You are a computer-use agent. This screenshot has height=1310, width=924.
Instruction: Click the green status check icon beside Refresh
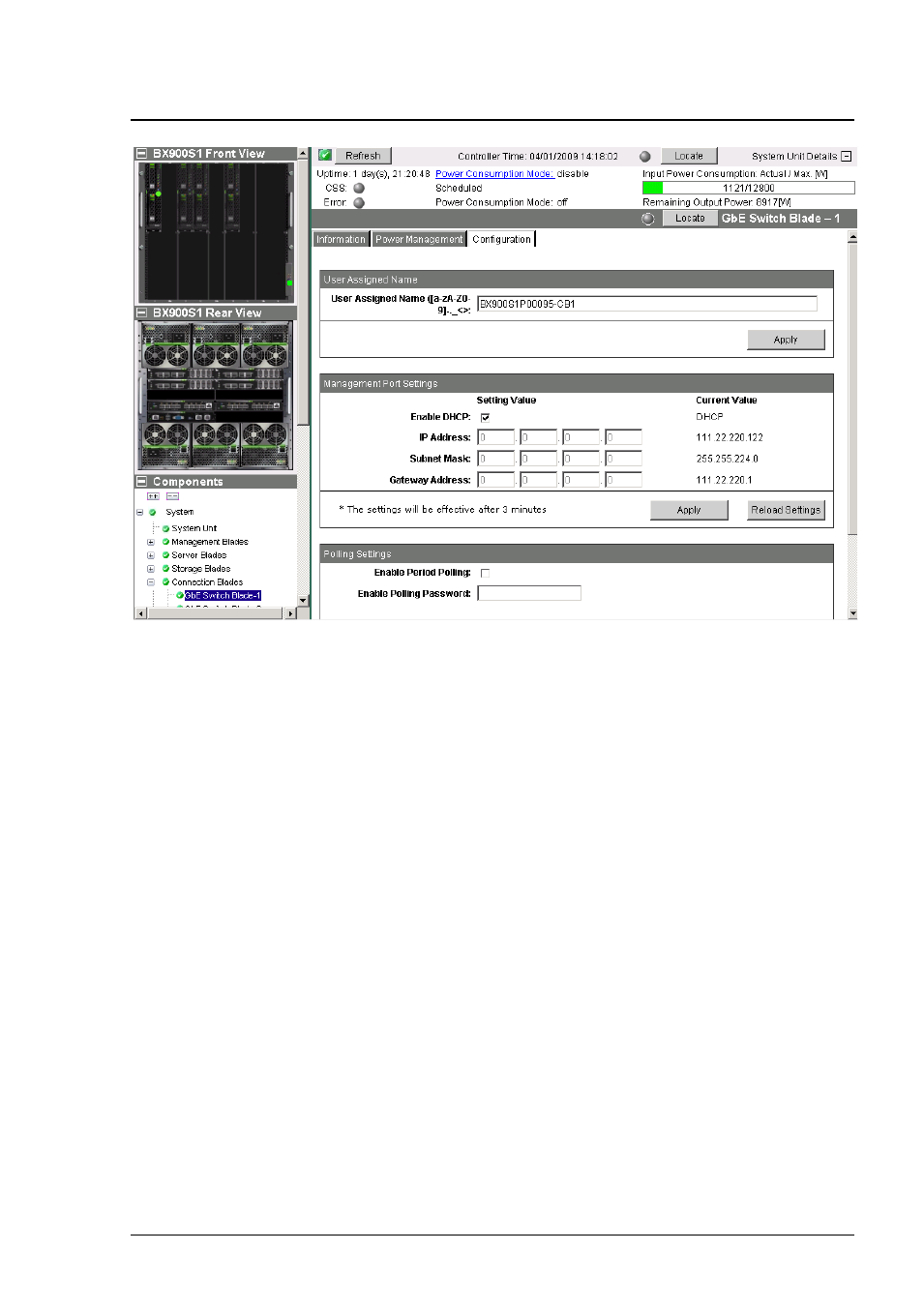325,155
